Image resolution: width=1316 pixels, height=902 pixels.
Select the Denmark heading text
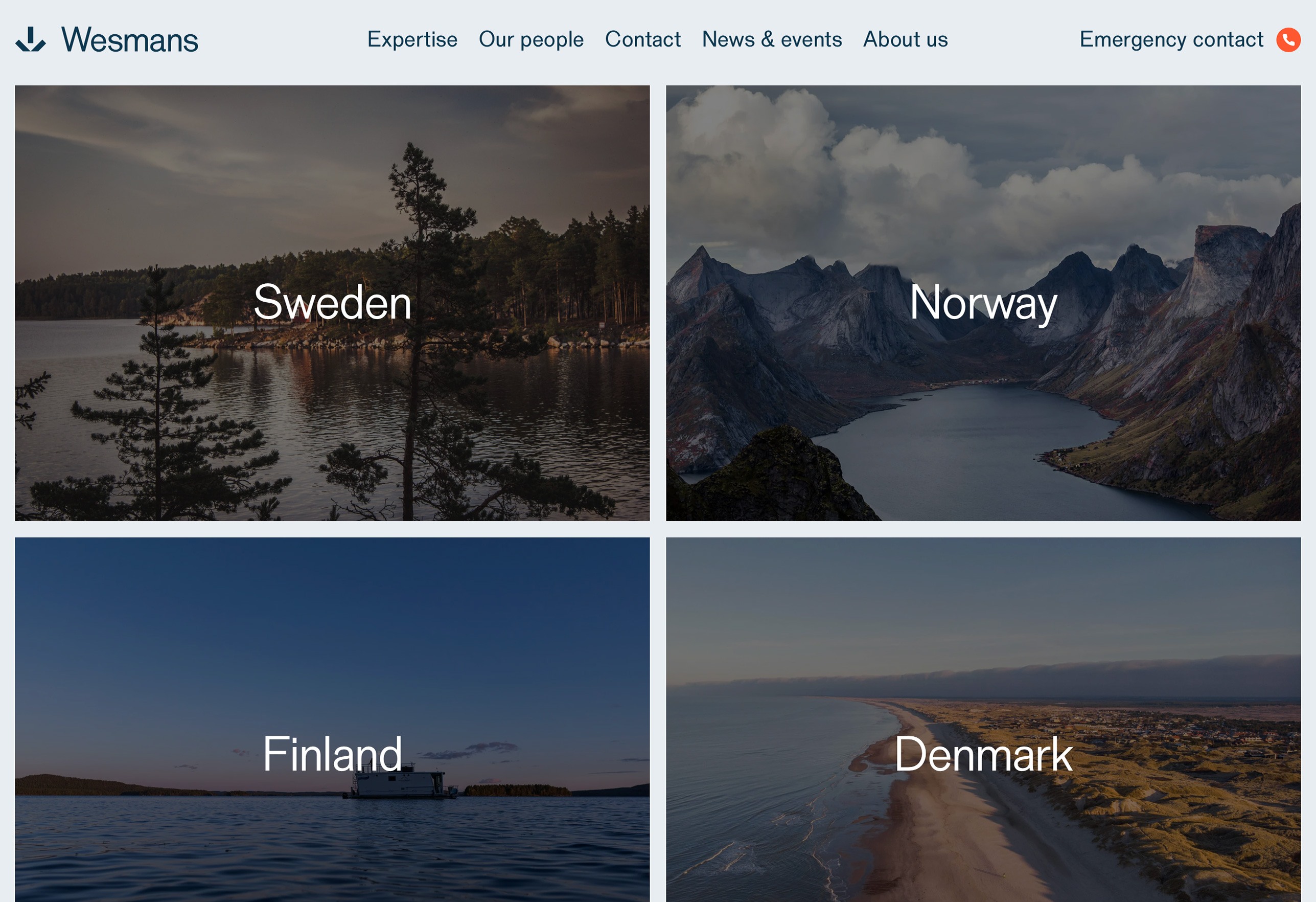983,754
